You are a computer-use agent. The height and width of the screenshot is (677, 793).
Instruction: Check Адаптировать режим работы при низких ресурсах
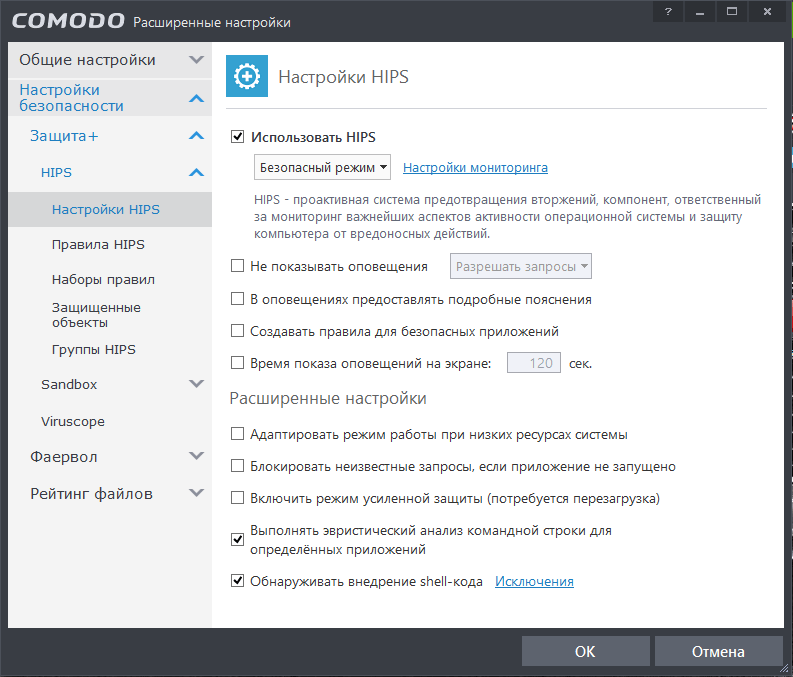click(x=237, y=434)
